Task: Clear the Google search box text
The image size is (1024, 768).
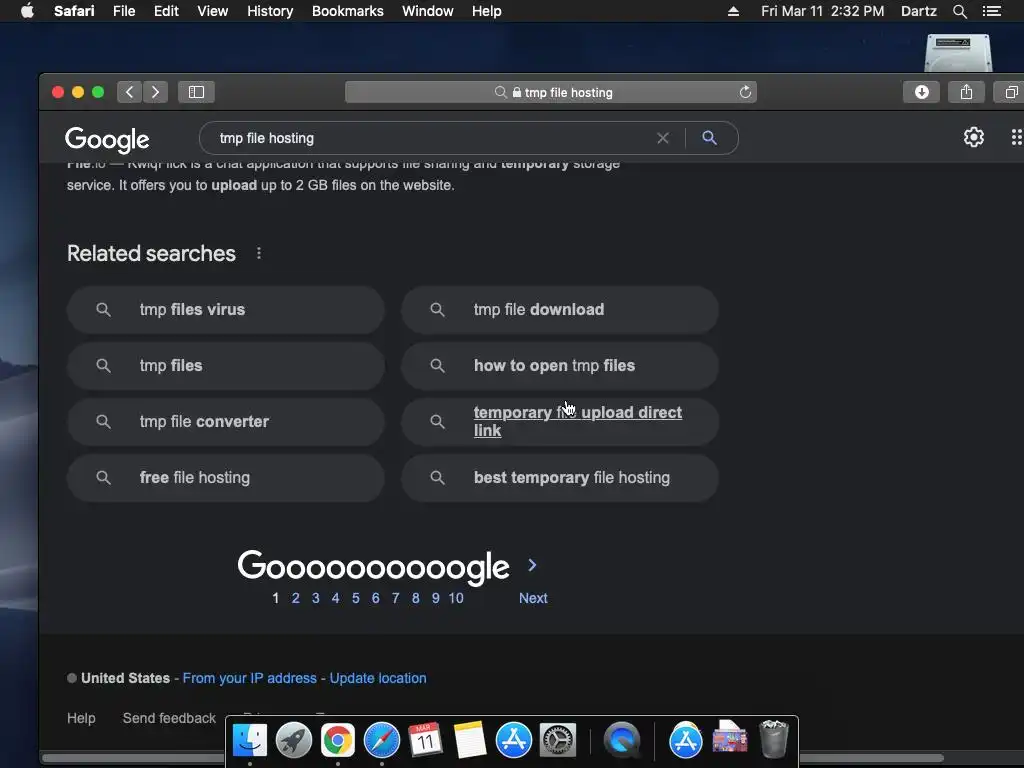Action: (663, 138)
